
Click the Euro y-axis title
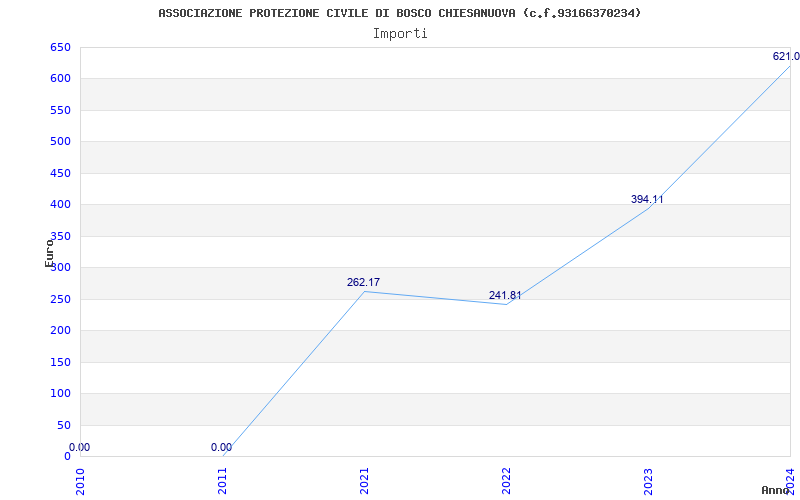49,253
